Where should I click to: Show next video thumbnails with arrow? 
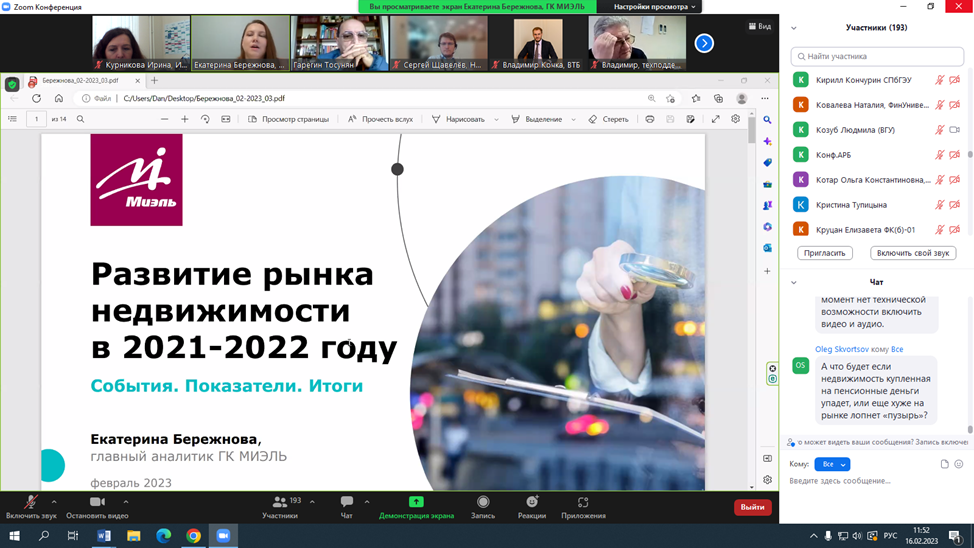pos(704,43)
